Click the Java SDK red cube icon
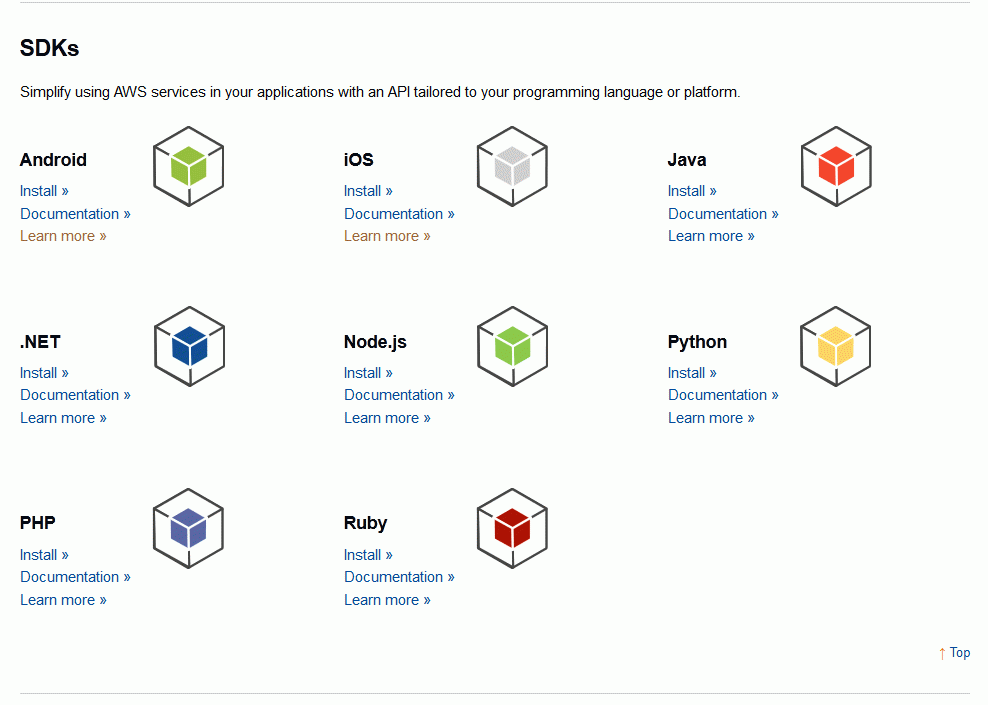This screenshot has width=988, height=705. [836, 166]
